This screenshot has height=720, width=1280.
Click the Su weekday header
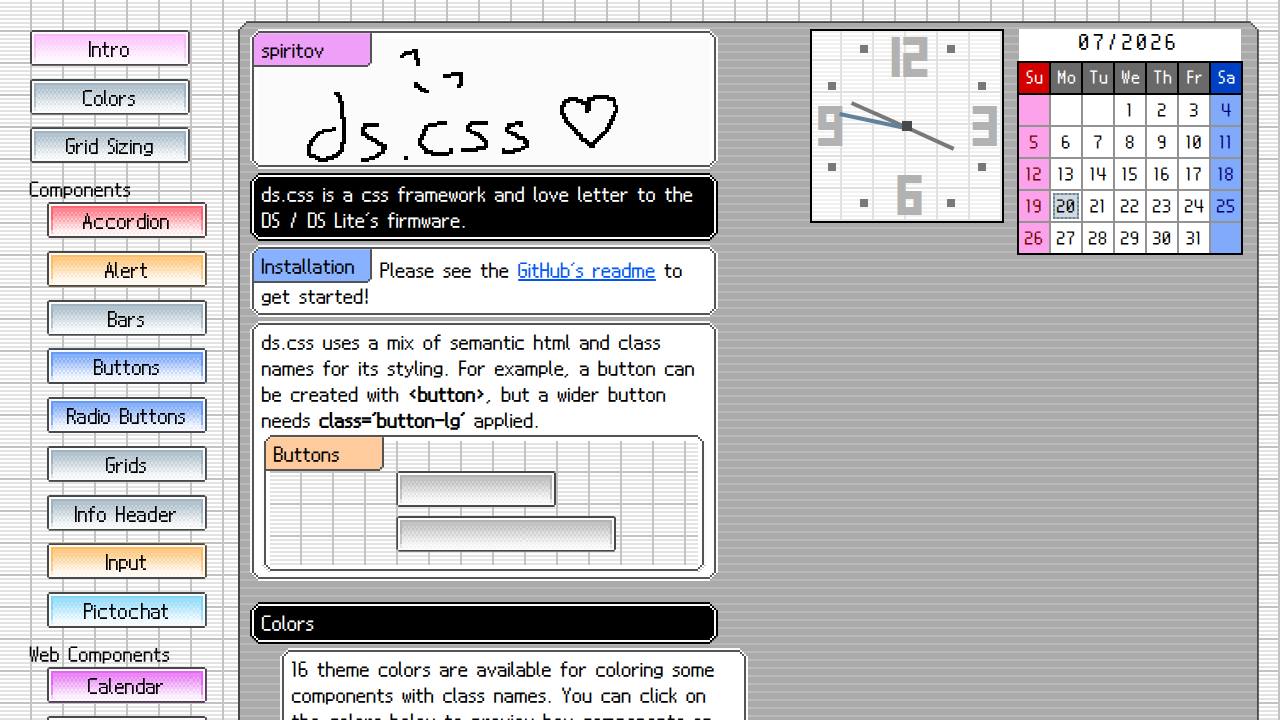1034,77
